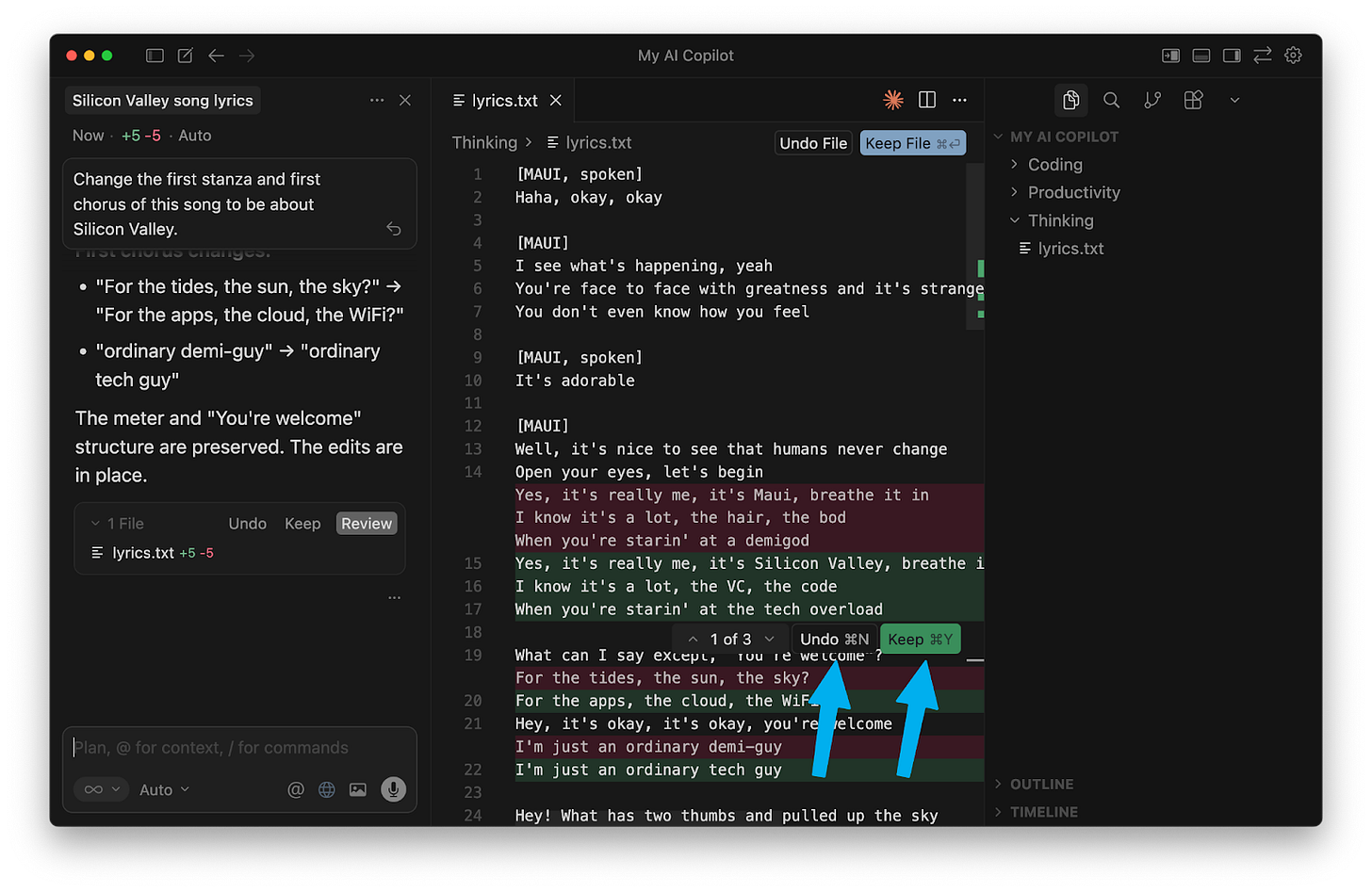
Task: Add context with the @ icon
Action: point(296,789)
